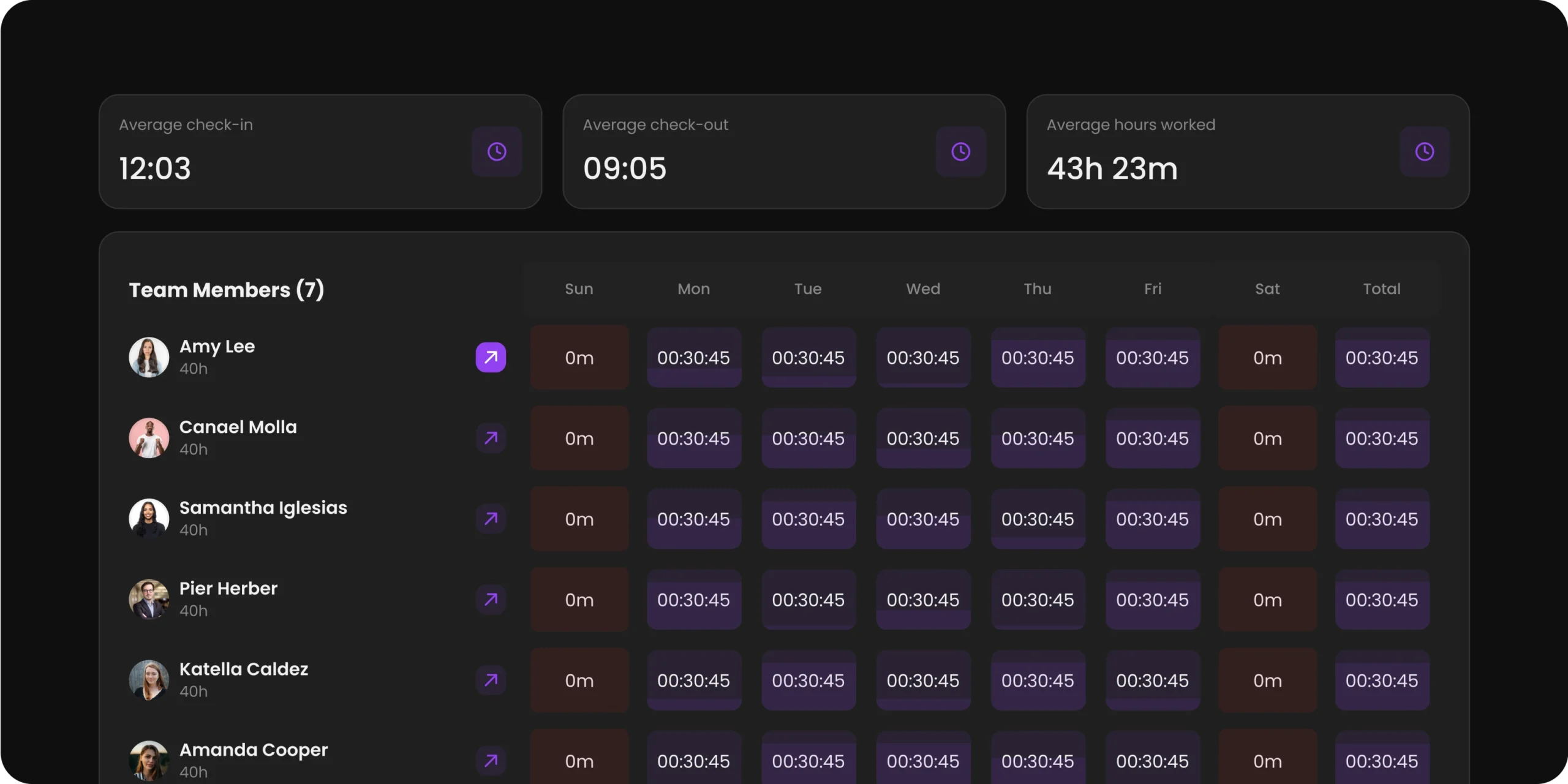Viewport: 1568px width, 784px height.
Task: Open Pier Herber's arrow link icon
Action: coord(491,599)
